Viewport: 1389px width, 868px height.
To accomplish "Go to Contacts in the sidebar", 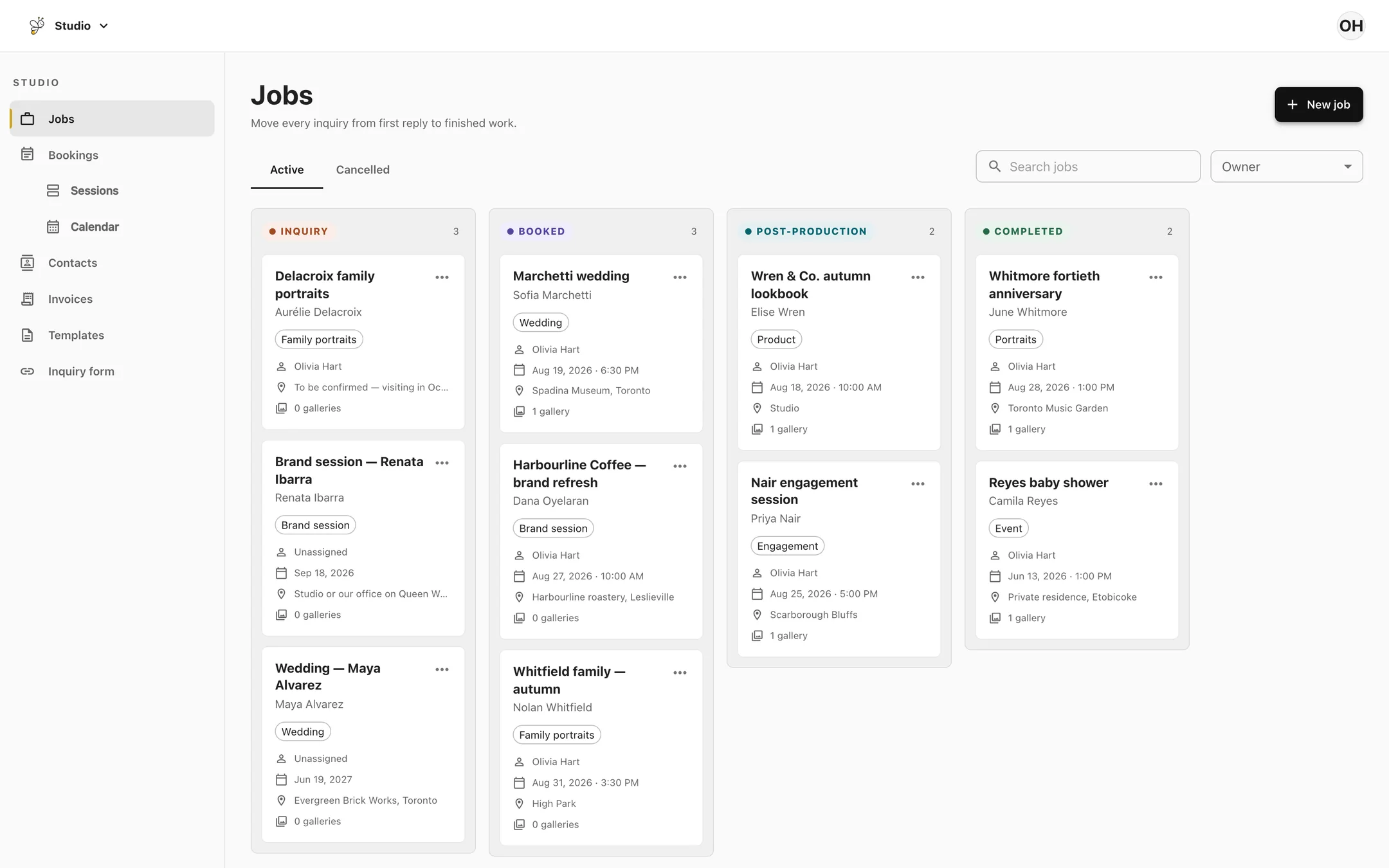I will click(112, 263).
